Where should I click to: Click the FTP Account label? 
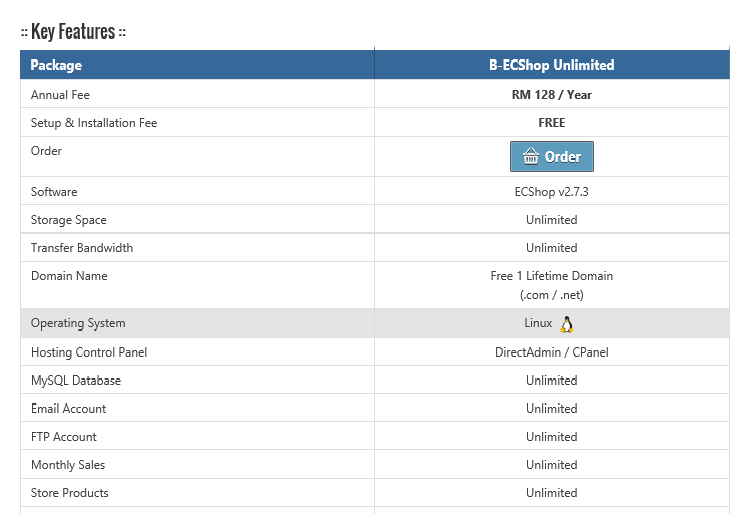(x=64, y=437)
